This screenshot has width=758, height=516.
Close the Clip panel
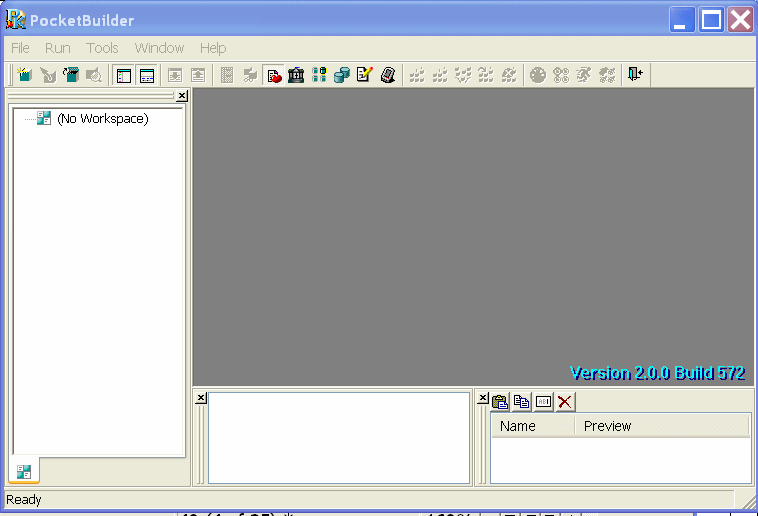coord(482,398)
